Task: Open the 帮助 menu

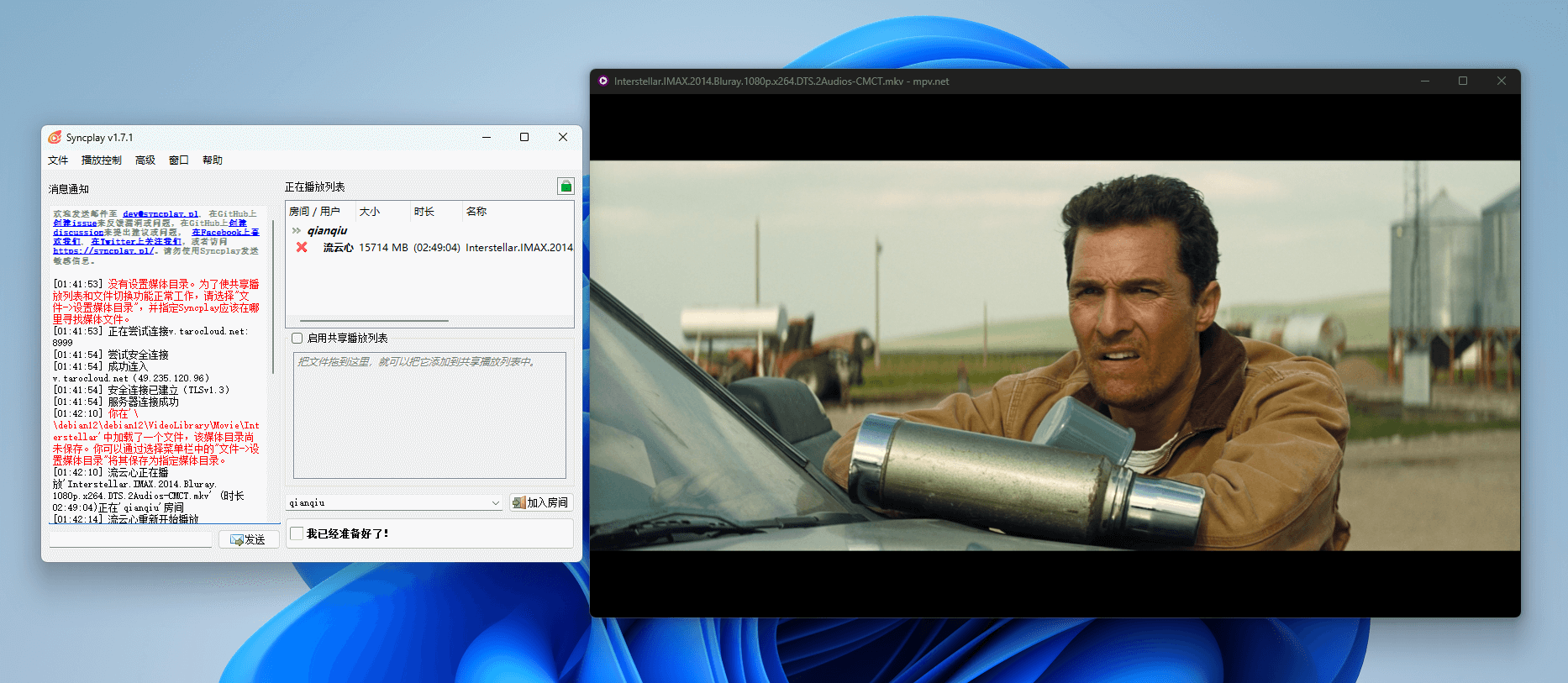Action: [213, 160]
